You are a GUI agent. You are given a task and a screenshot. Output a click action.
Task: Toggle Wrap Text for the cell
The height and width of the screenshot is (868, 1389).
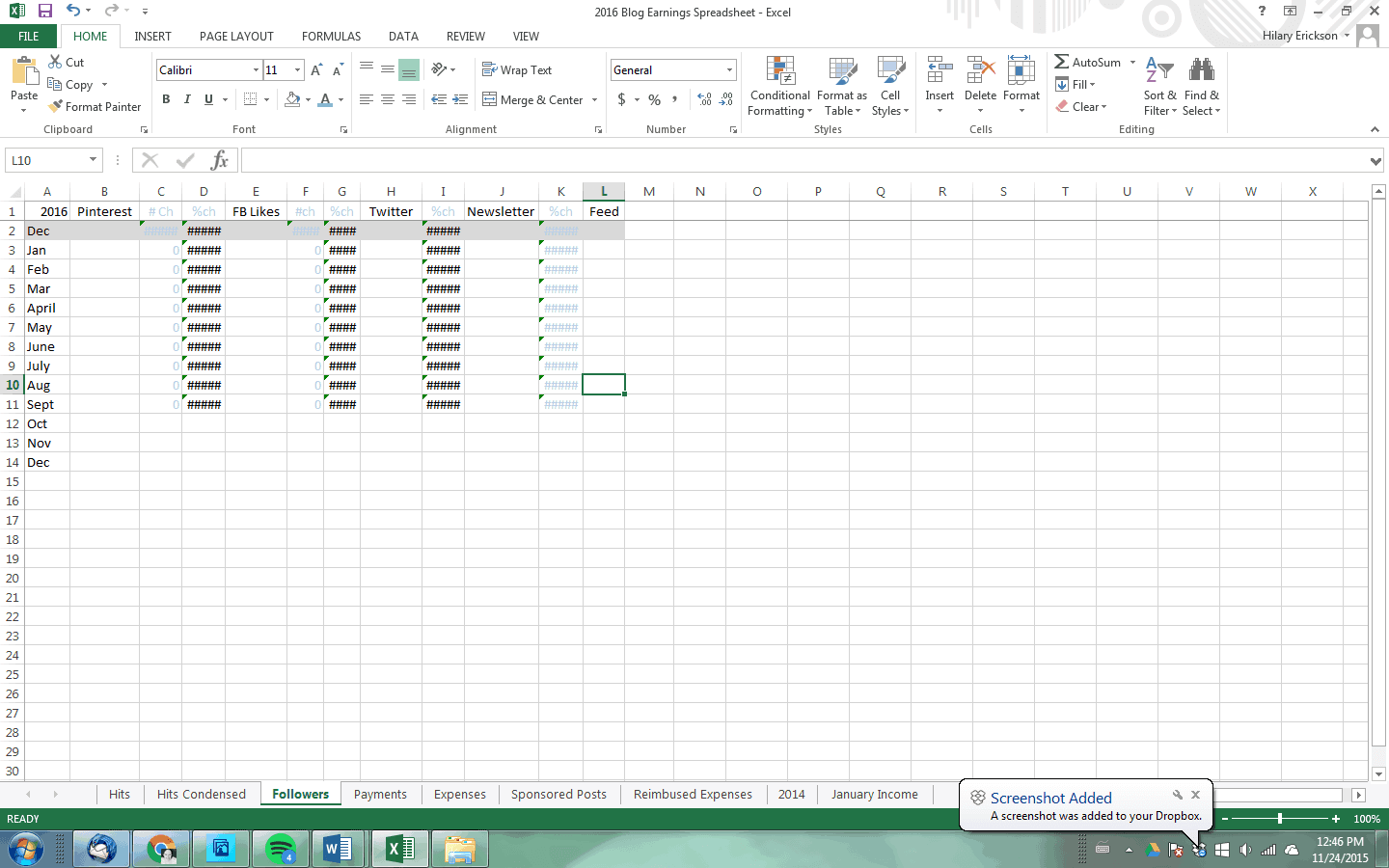click(517, 70)
